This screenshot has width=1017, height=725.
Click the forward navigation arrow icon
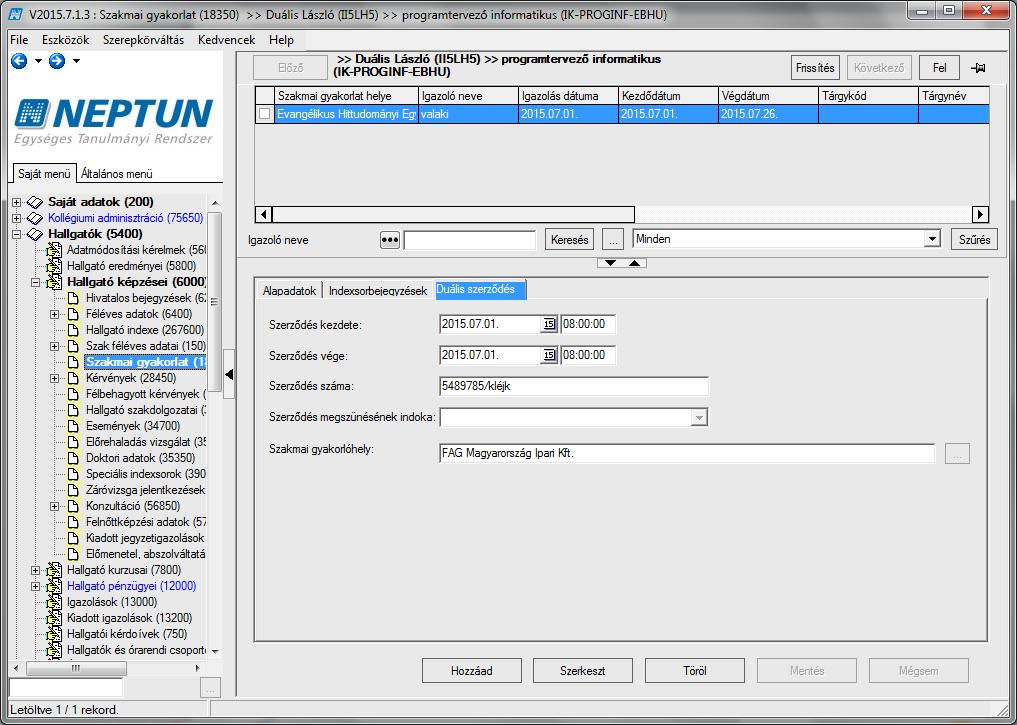[57, 61]
